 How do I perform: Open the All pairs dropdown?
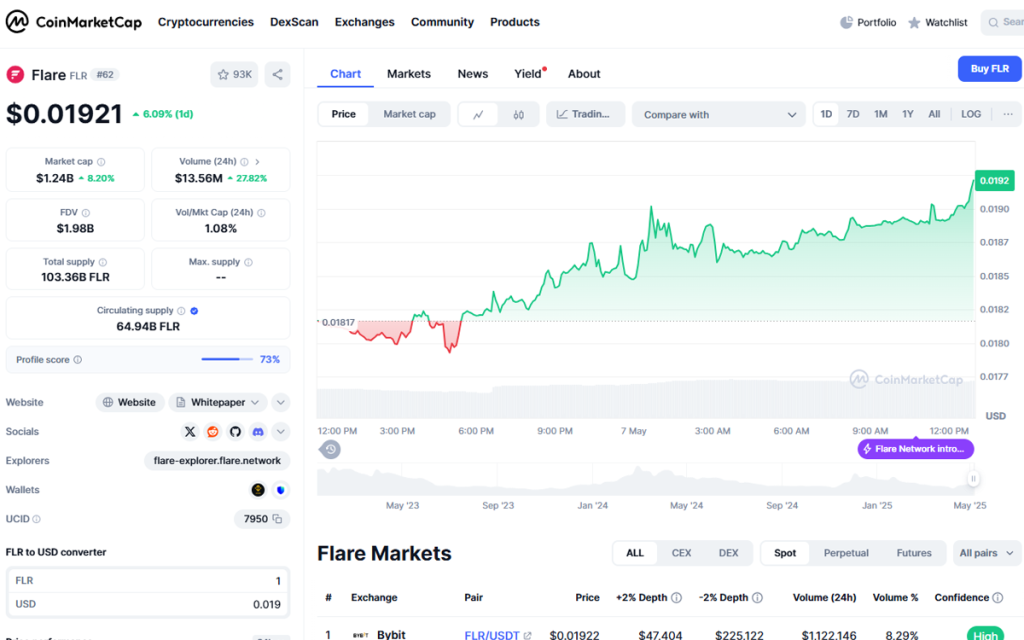(987, 553)
